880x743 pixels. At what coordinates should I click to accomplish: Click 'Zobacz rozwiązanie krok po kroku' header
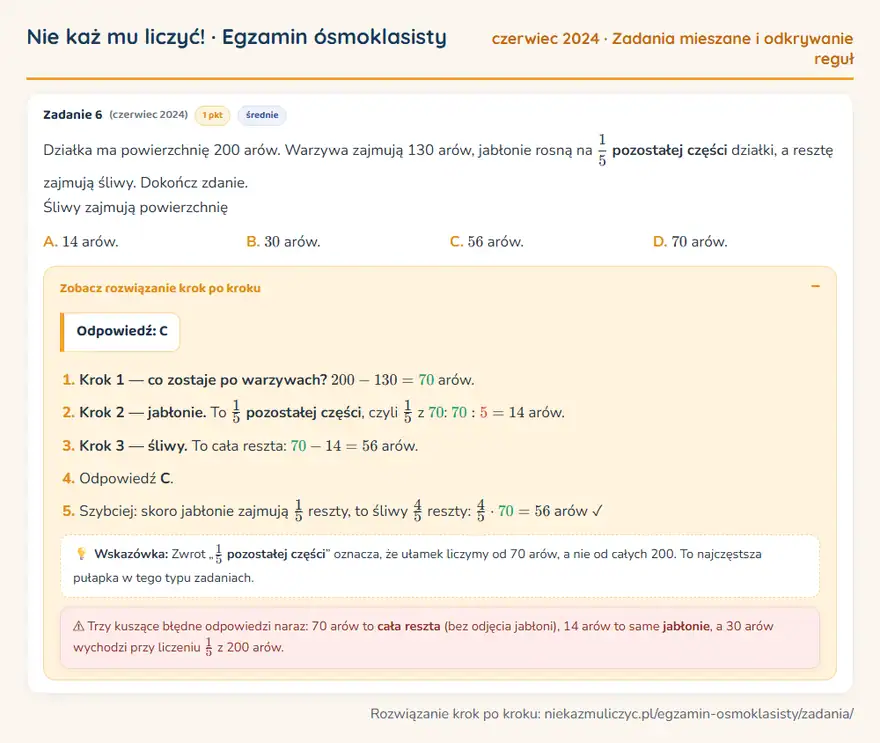click(160, 288)
